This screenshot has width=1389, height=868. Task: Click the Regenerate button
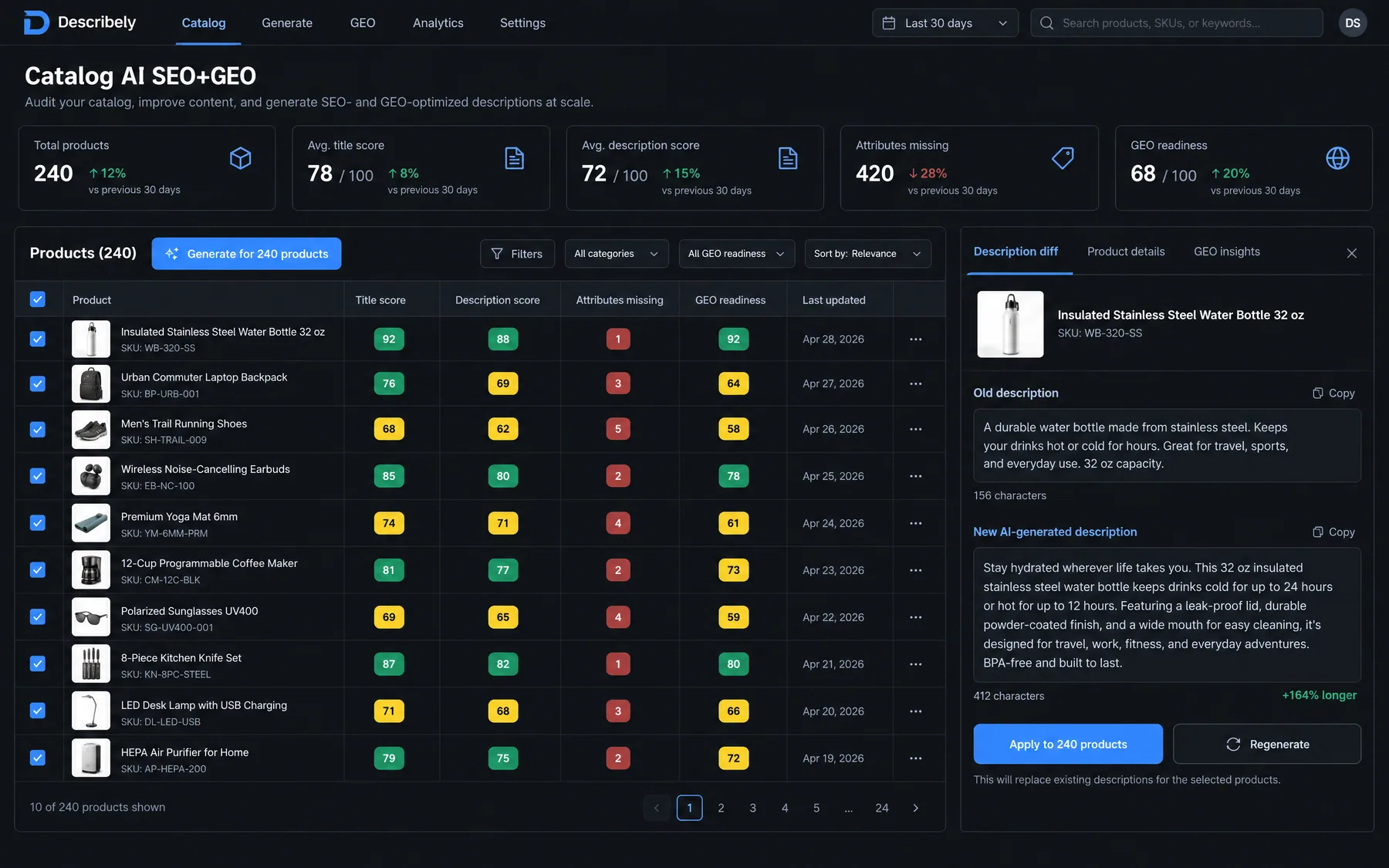click(x=1267, y=744)
